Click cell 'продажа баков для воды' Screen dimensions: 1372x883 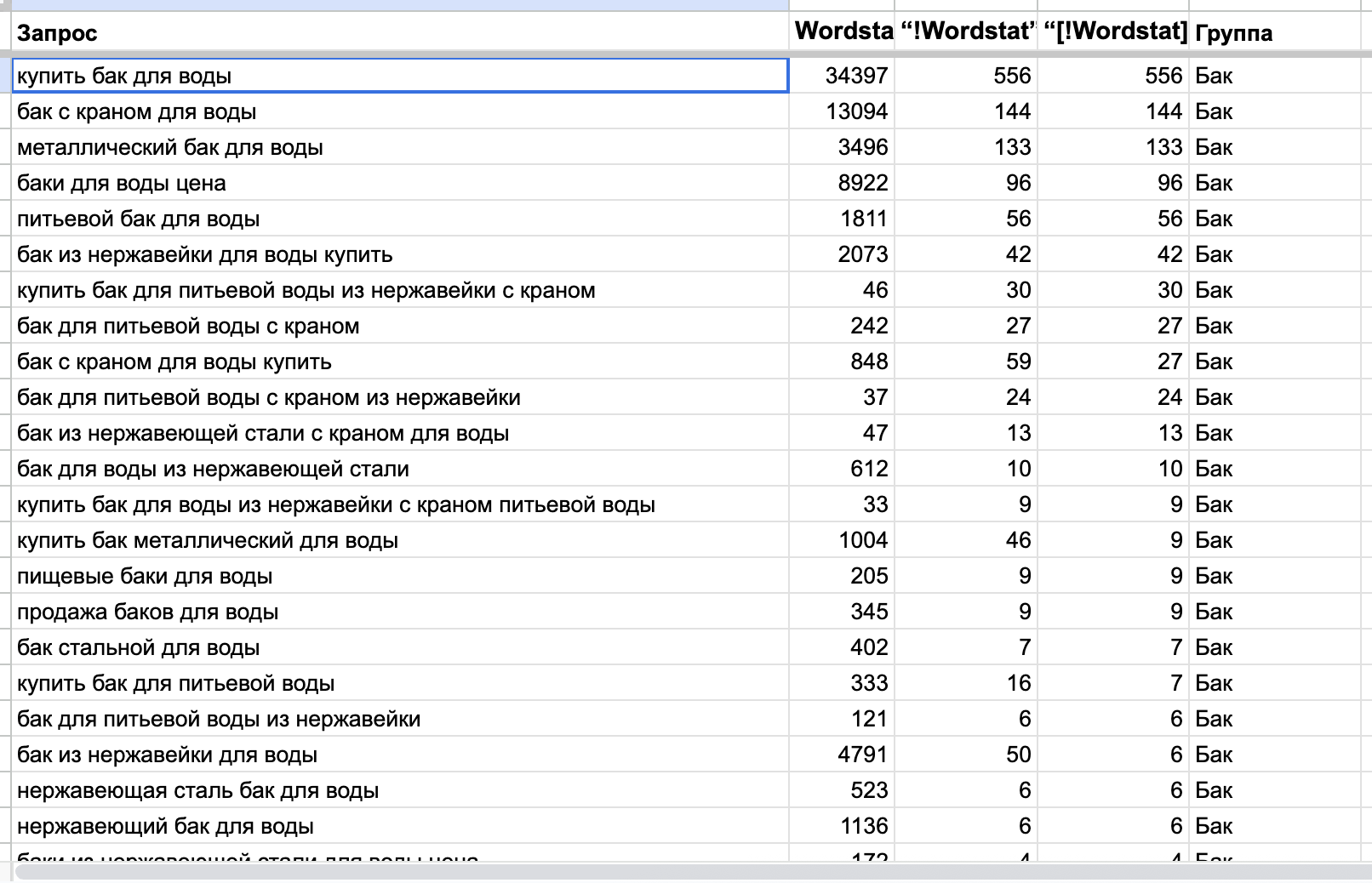point(401,612)
